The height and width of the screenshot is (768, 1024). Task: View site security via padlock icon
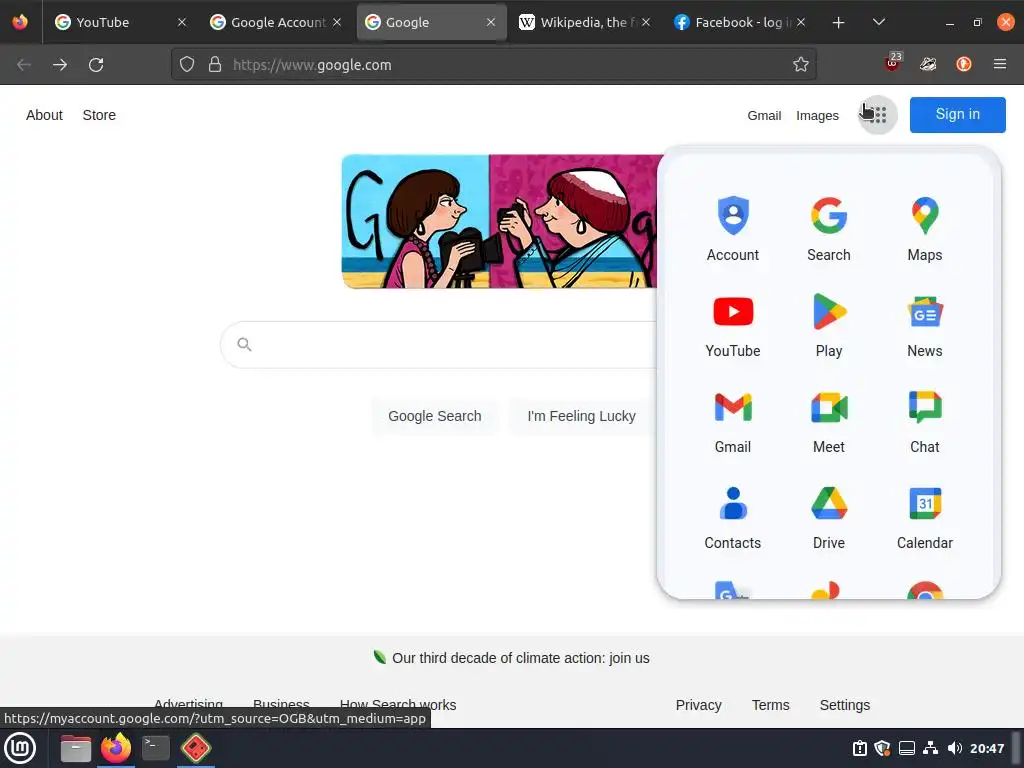pos(214,65)
